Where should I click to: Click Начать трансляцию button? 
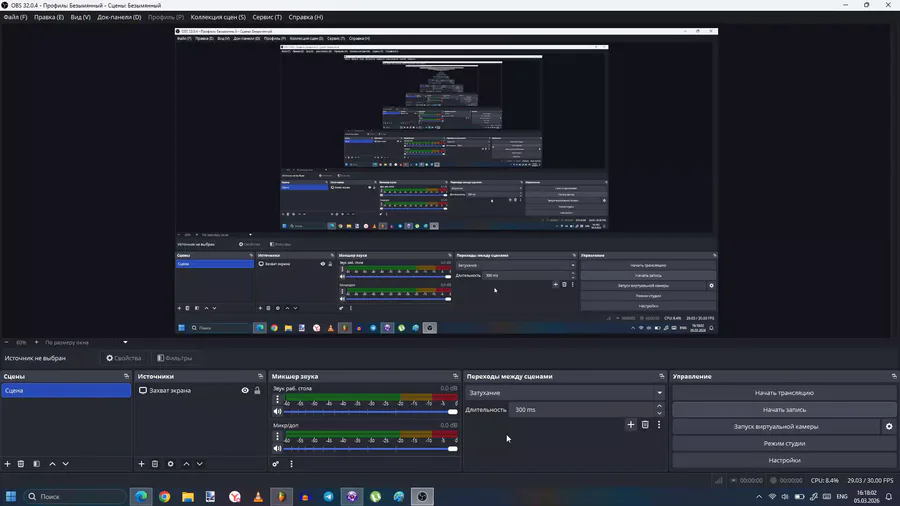pos(784,393)
